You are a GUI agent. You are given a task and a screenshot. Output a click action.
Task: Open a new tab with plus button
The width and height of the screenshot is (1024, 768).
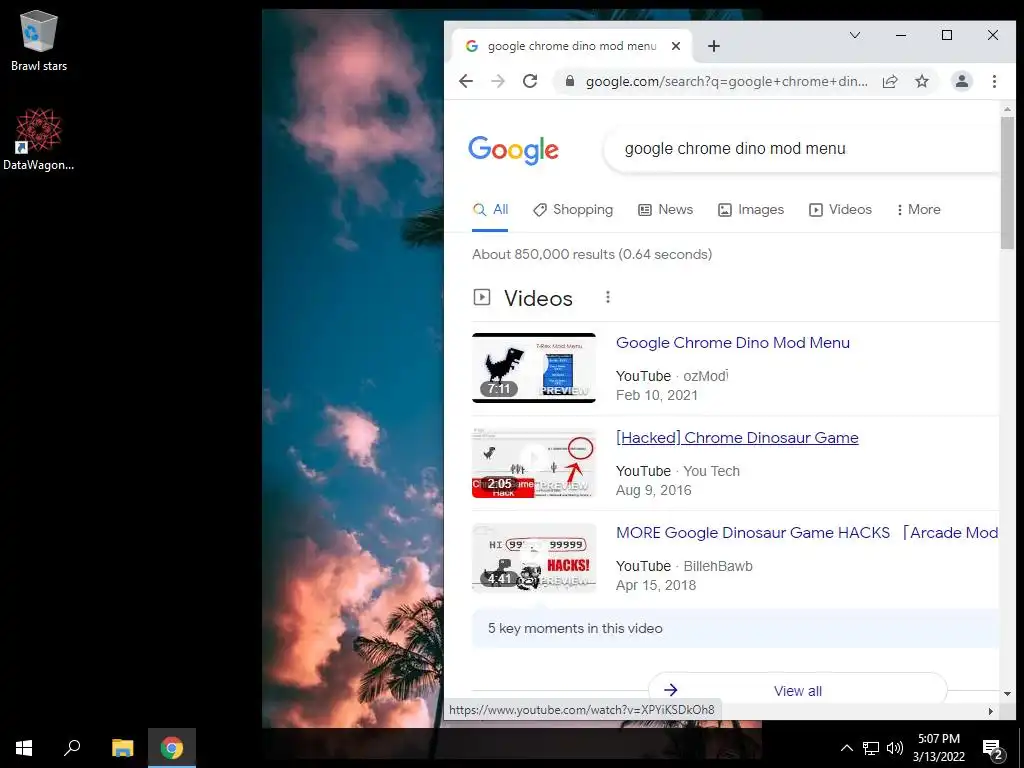click(714, 46)
